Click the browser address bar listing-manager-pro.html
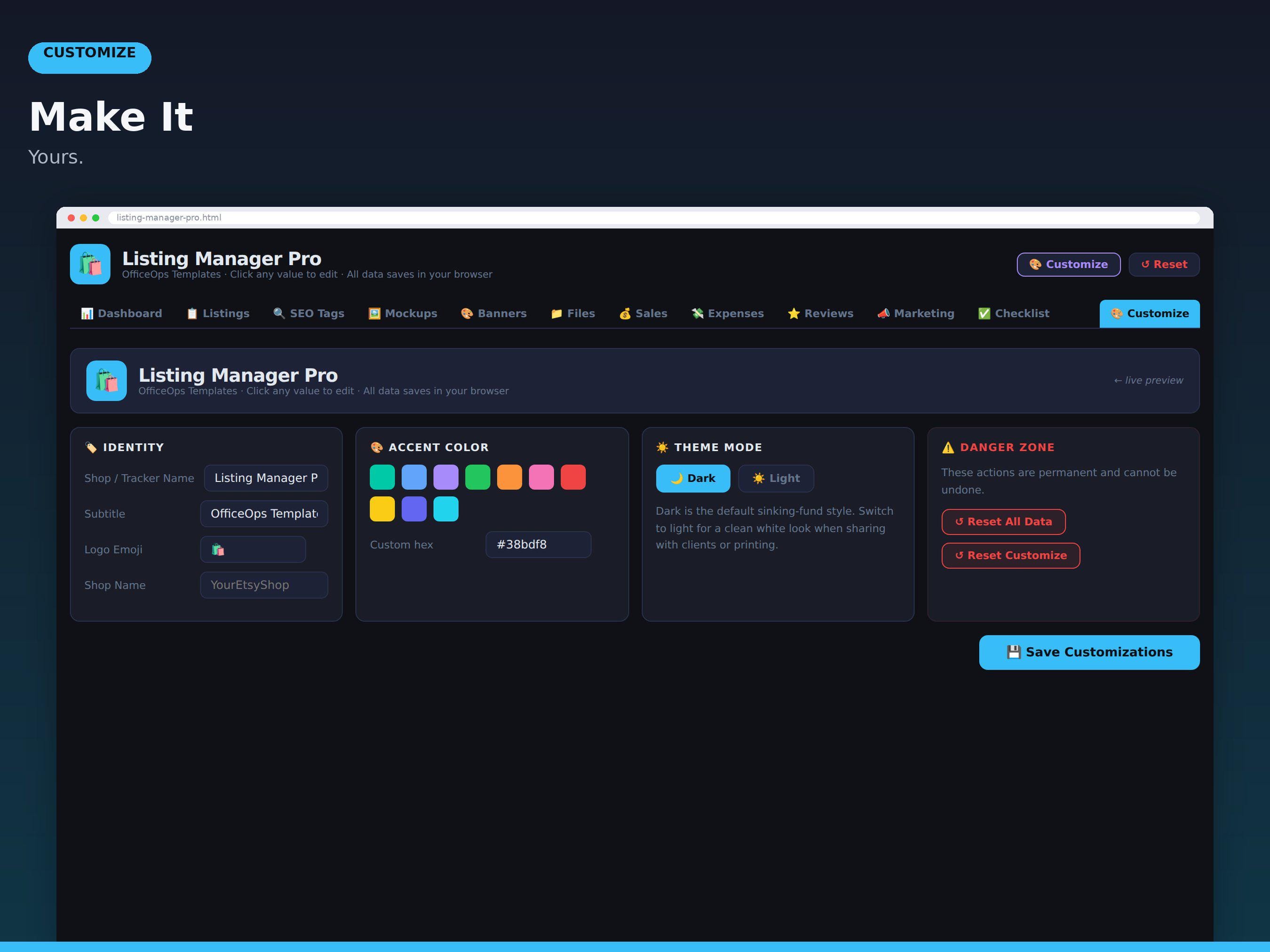 point(653,218)
